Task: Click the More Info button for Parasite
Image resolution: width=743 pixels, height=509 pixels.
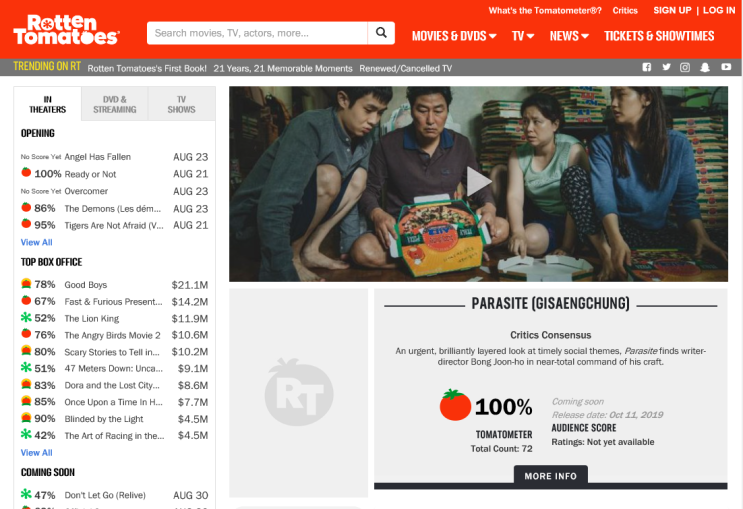Action: [551, 476]
